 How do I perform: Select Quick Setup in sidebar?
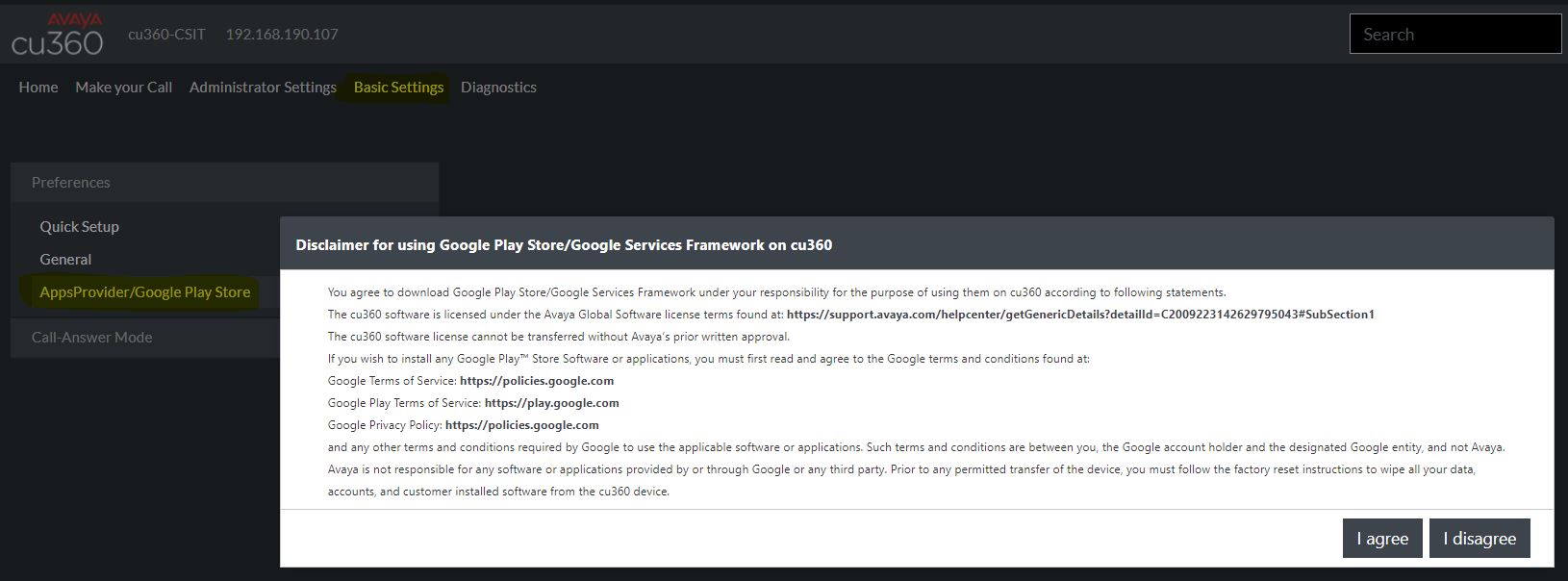pyautogui.click(x=79, y=226)
